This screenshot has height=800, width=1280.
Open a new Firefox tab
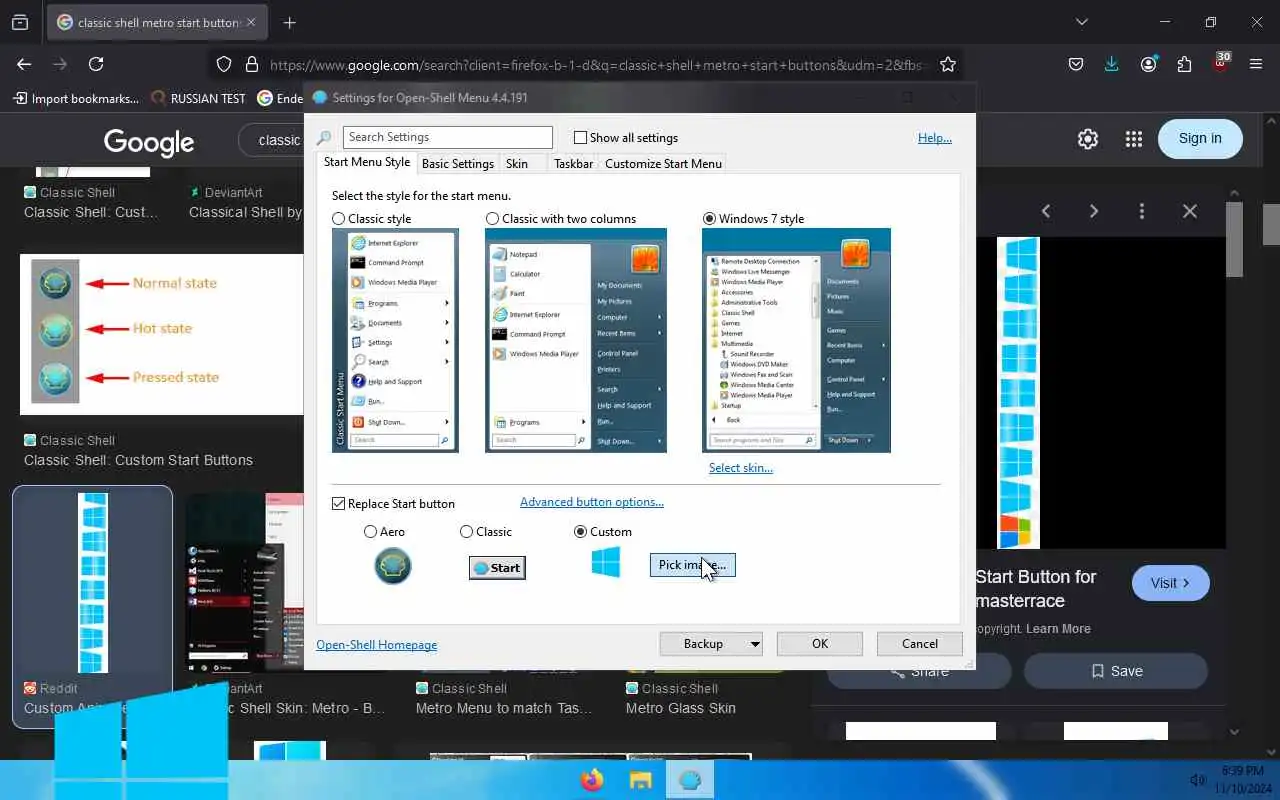[x=289, y=22]
